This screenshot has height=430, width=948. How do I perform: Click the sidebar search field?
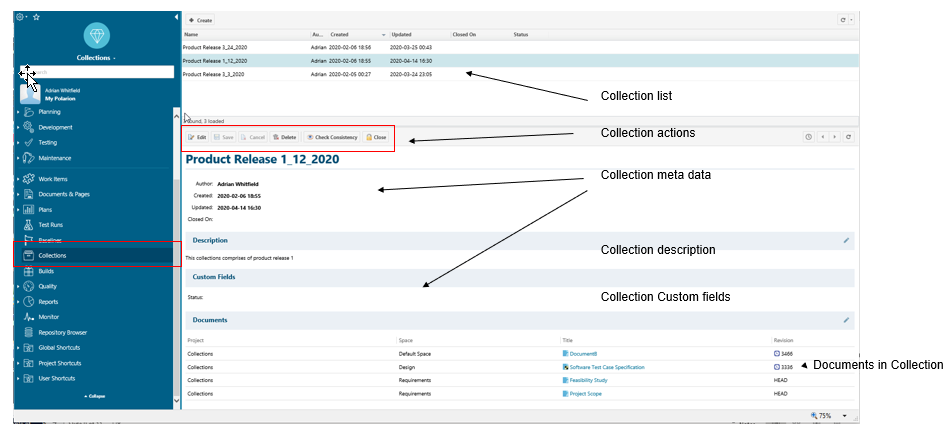click(x=97, y=72)
